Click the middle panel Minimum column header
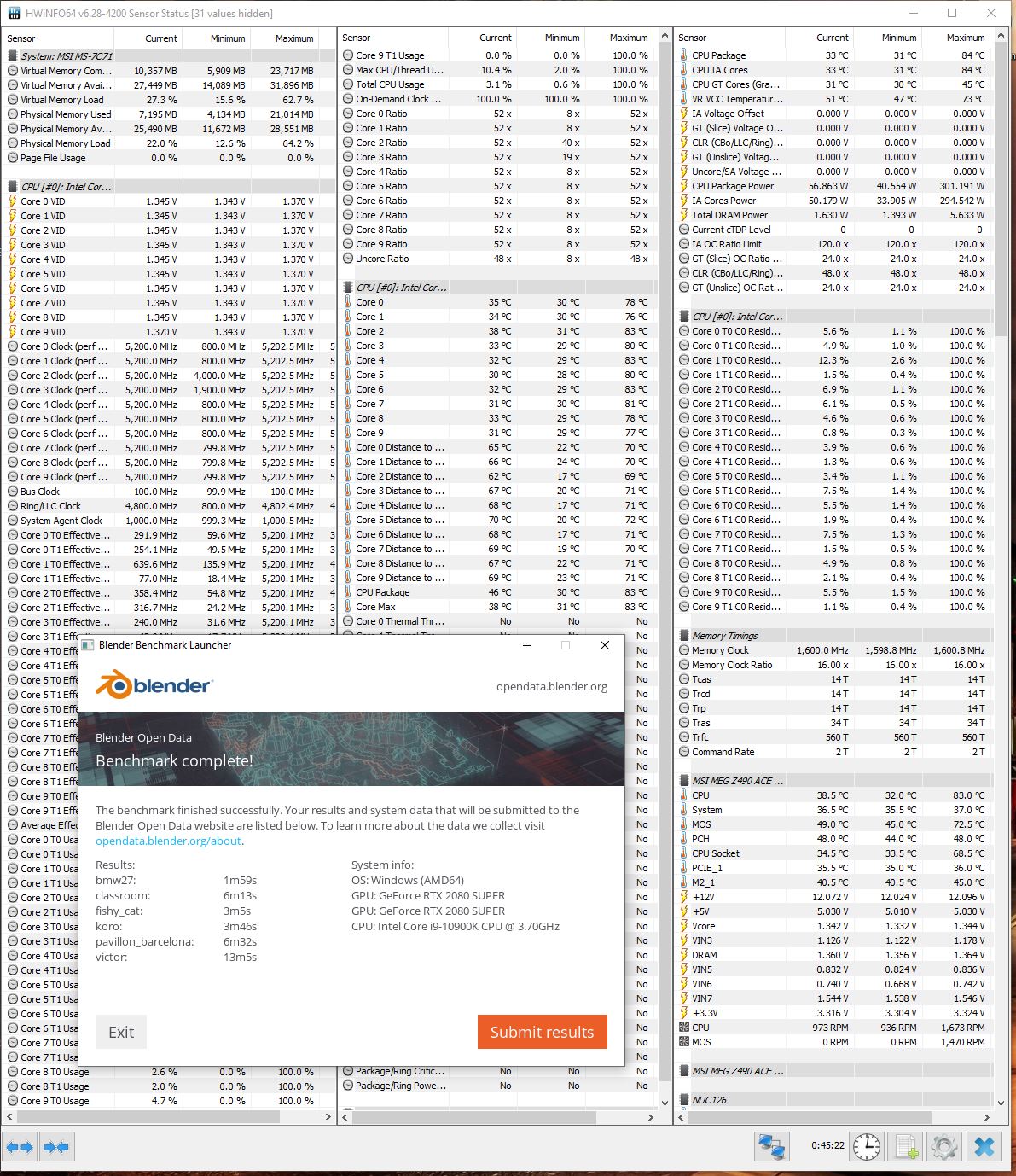 coord(549,38)
